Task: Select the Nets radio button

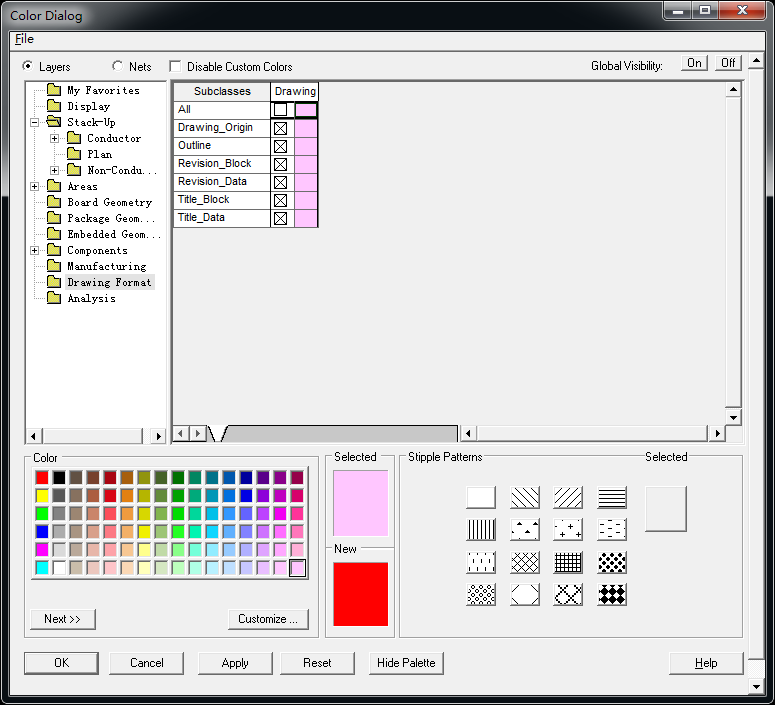Action: [x=118, y=67]
